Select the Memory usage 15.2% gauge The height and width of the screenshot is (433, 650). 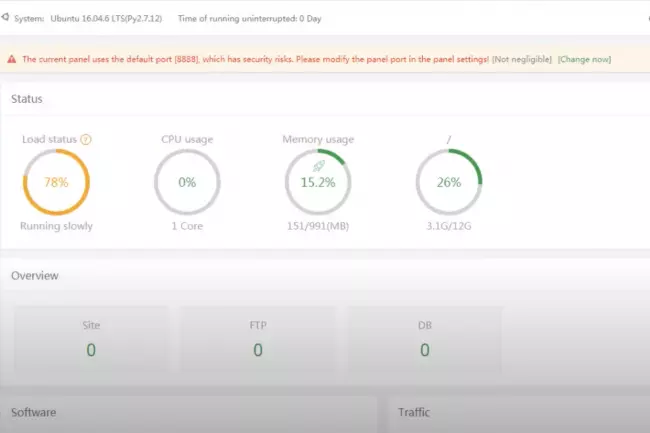318,182
